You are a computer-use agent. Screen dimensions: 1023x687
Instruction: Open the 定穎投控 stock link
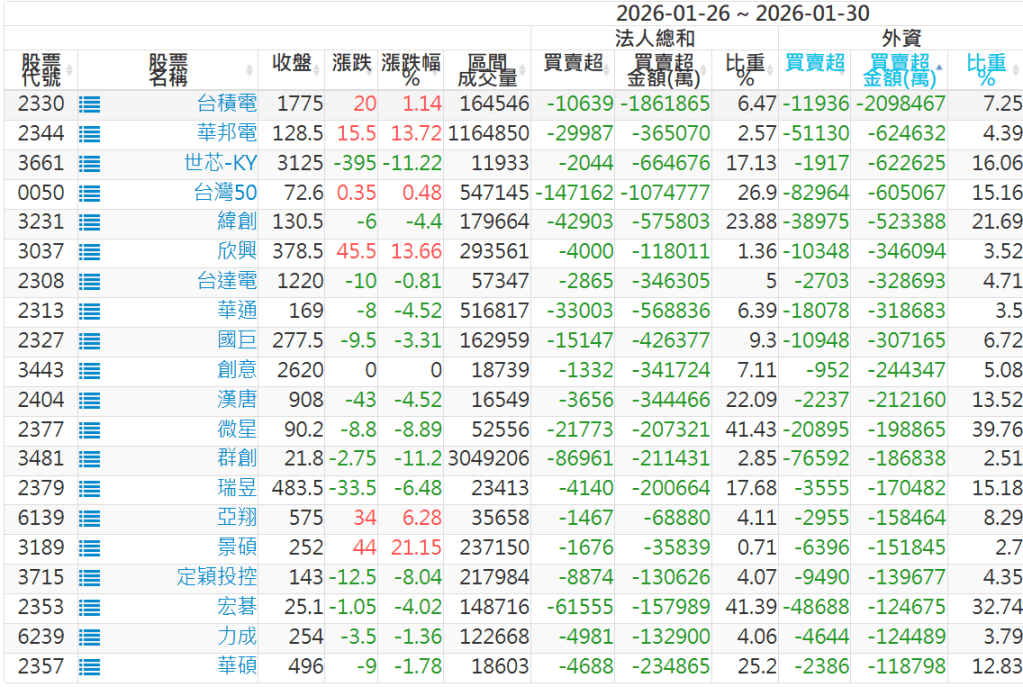(217, 579)
